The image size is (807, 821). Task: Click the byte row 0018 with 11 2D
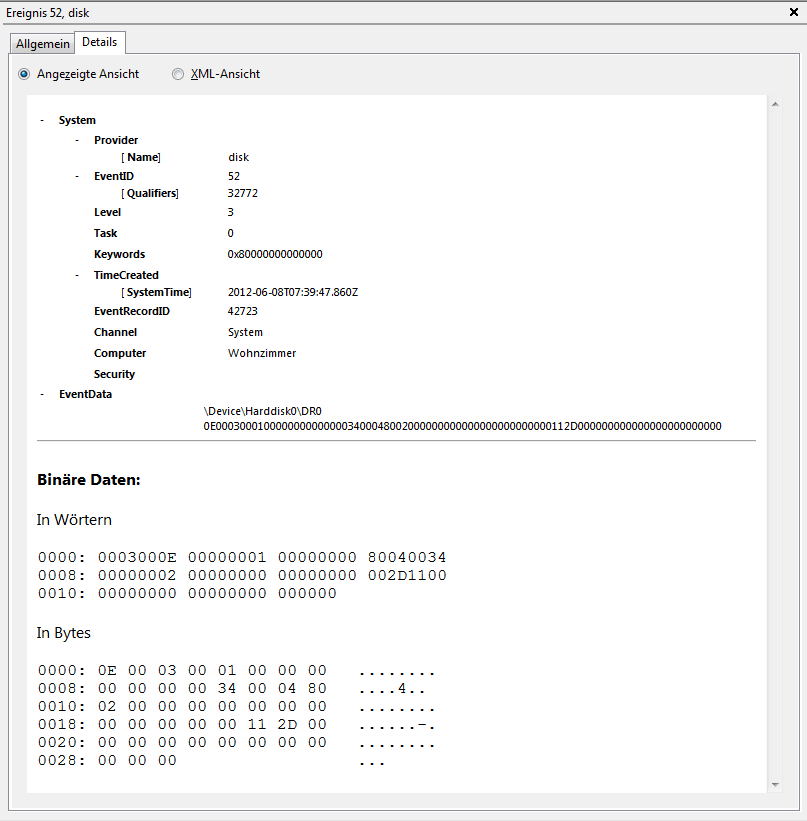point(236,724)
